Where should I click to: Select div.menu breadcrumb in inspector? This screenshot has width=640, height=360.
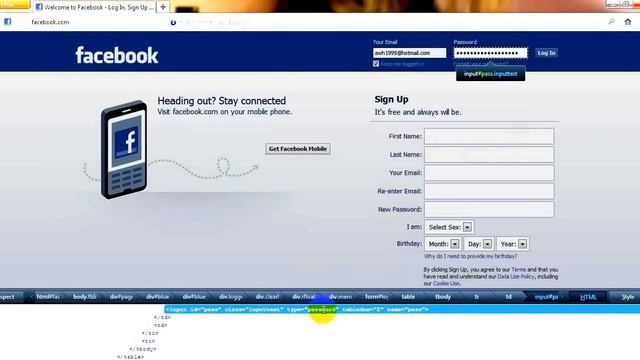tap(340, 297)
